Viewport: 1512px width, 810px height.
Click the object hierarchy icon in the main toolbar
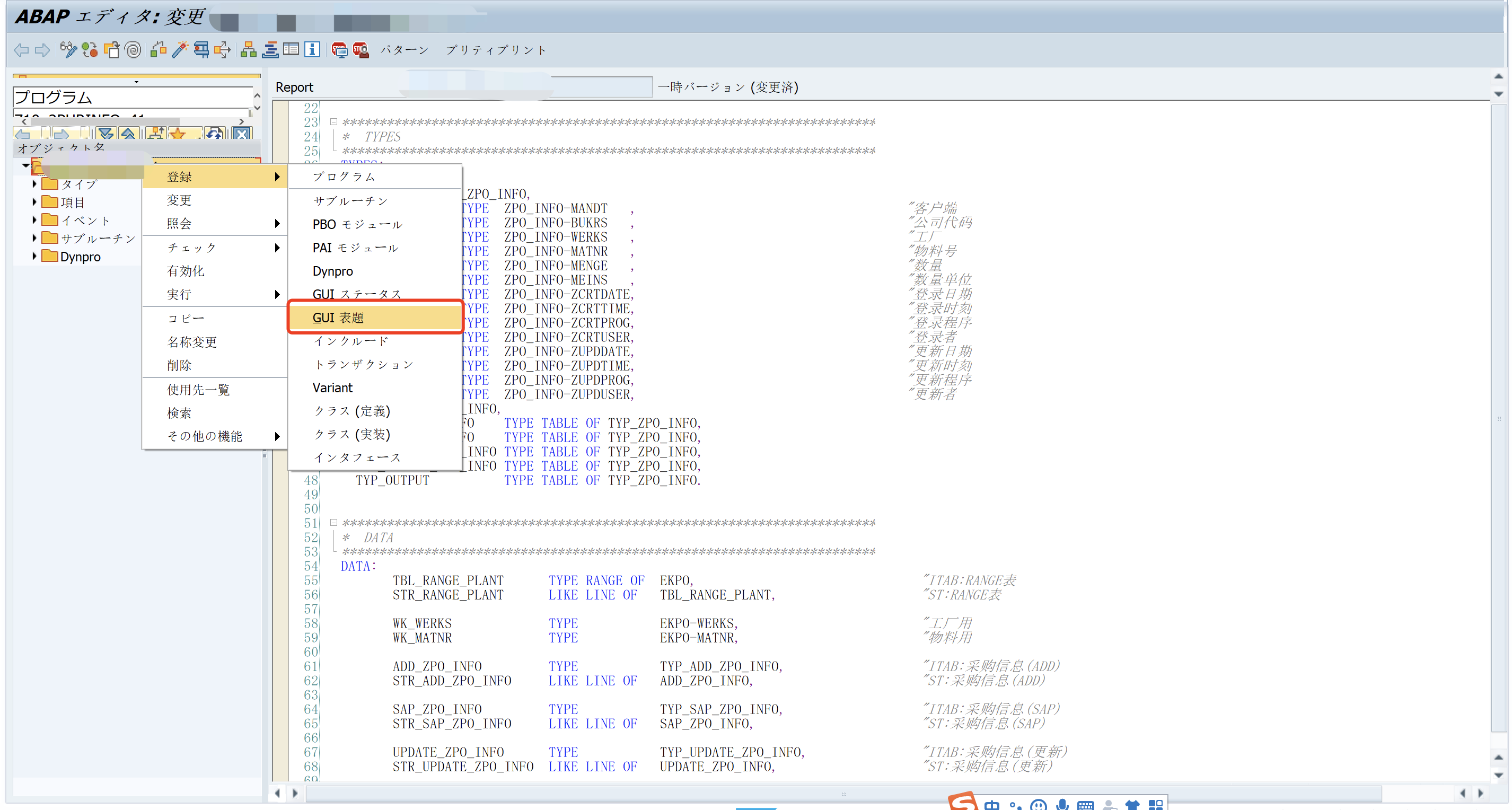(248, 50)
